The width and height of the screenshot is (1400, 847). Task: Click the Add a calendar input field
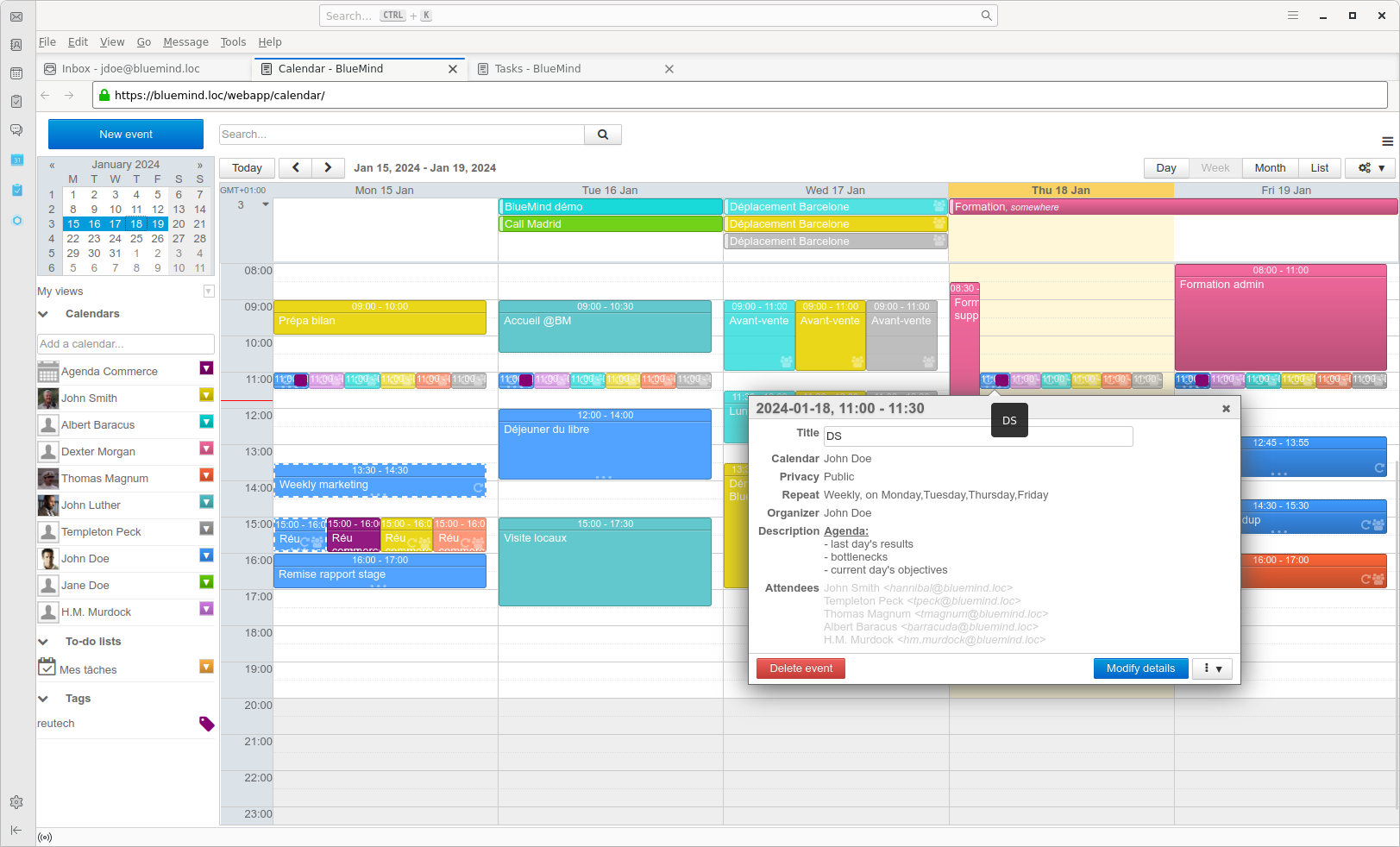[x=125, y=344]
